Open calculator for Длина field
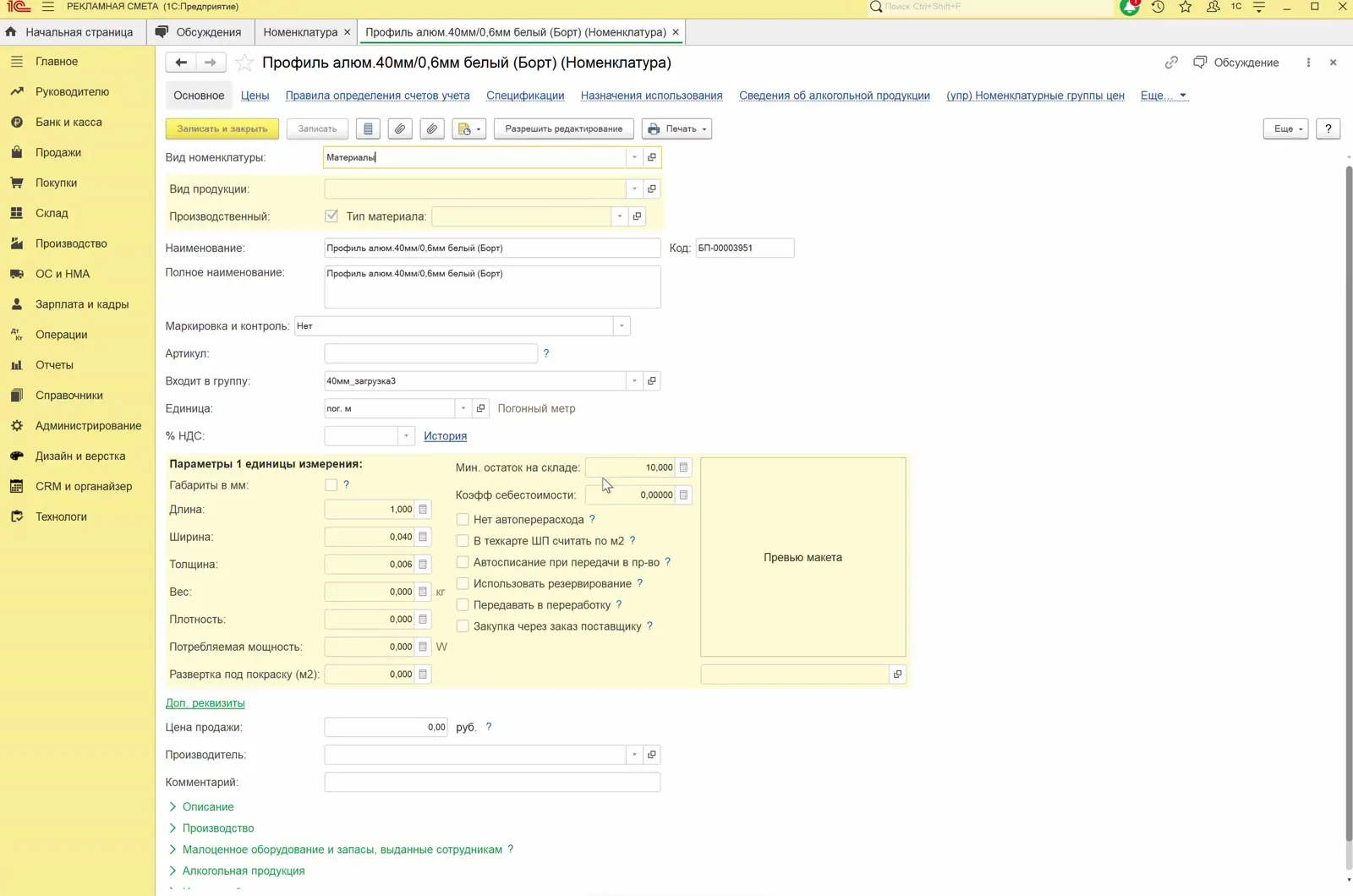This screenshot has width=1353, height=896. pyautogui.click(x=423, y=510)
